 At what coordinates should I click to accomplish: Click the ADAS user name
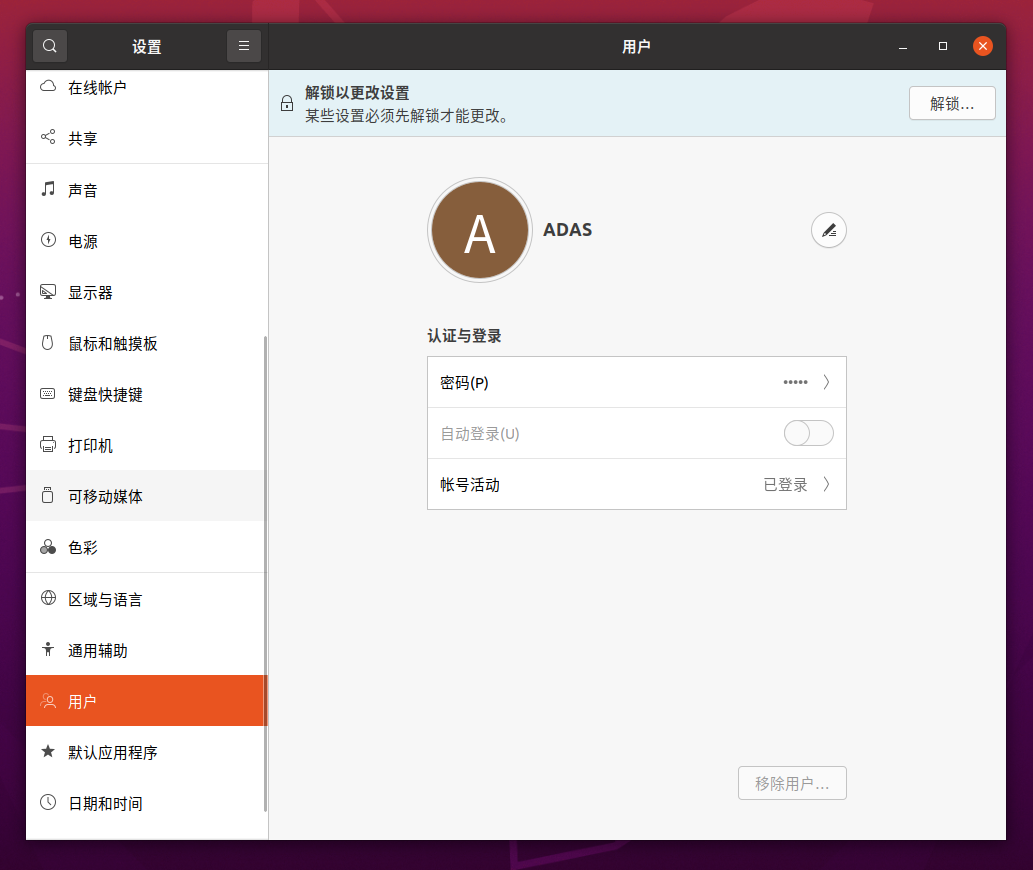pos(567,230)
